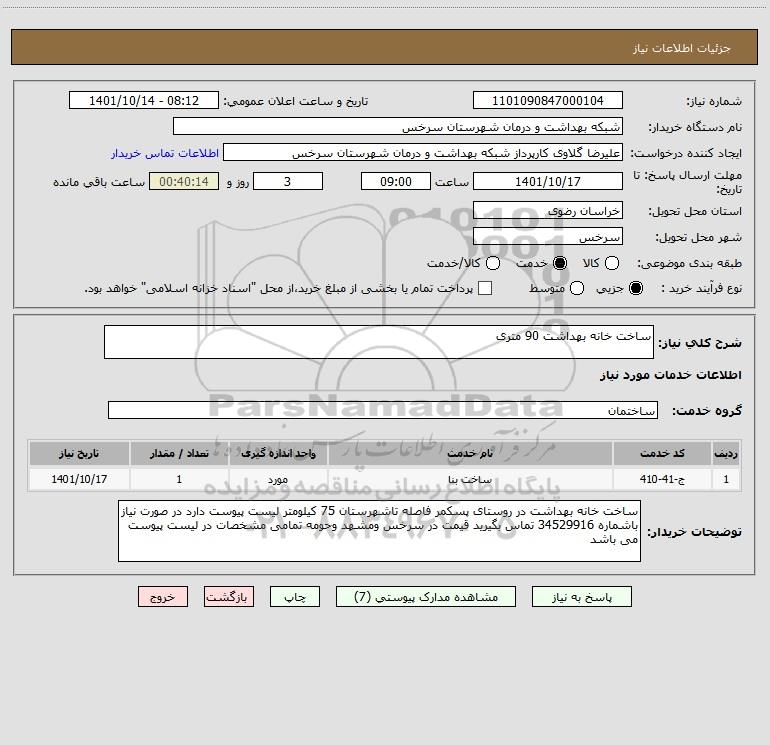Click the کد خدمت column header

click(662, 453)
